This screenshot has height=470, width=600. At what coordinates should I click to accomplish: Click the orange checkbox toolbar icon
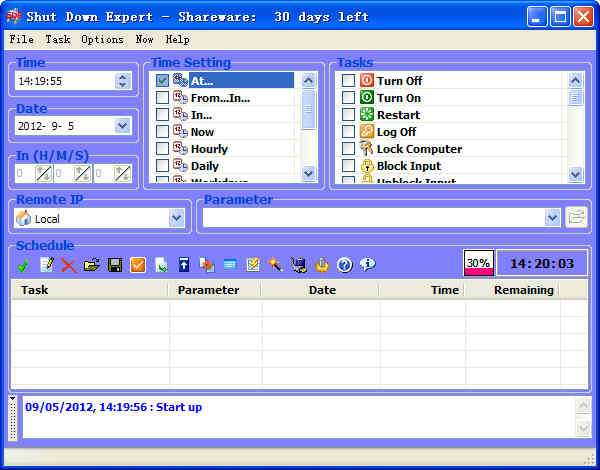tap(138, 265)
